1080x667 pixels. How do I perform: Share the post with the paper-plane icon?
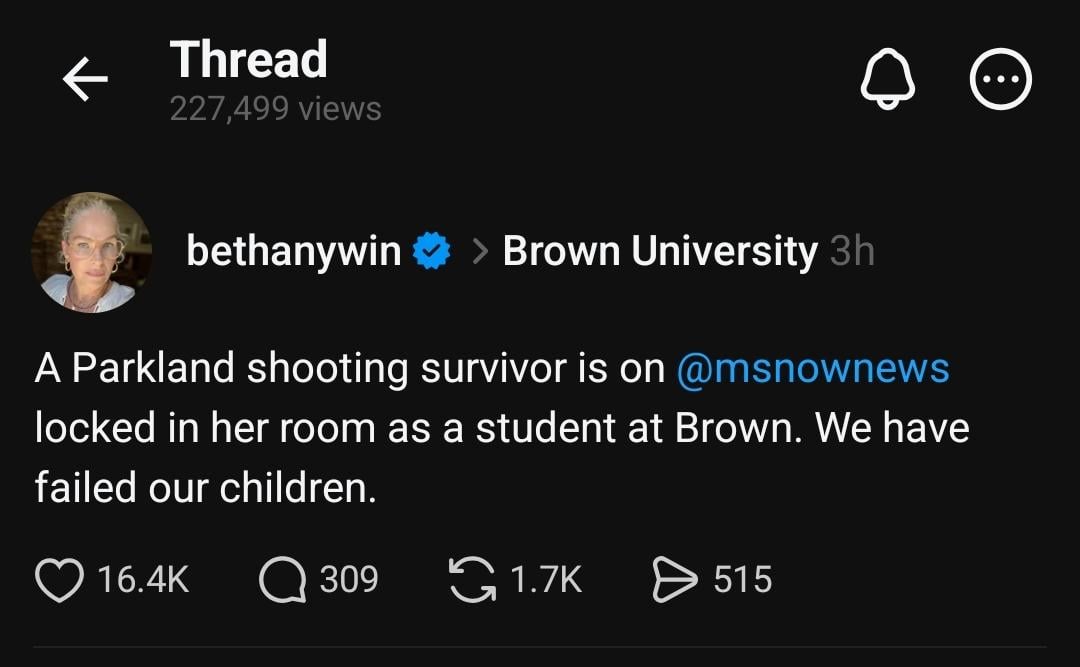[674, 580]
